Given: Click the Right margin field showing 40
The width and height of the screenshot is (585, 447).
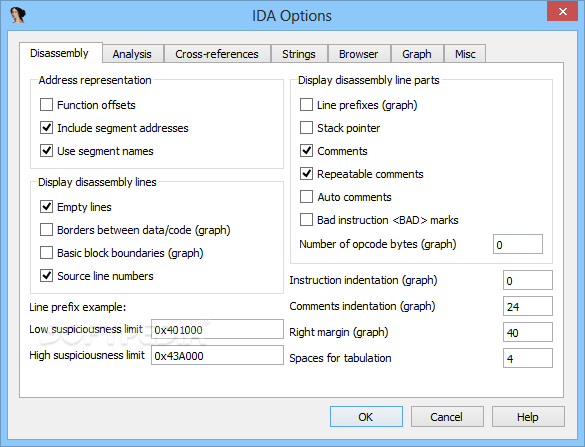Looking at the screenshot, I should point(528,332).
